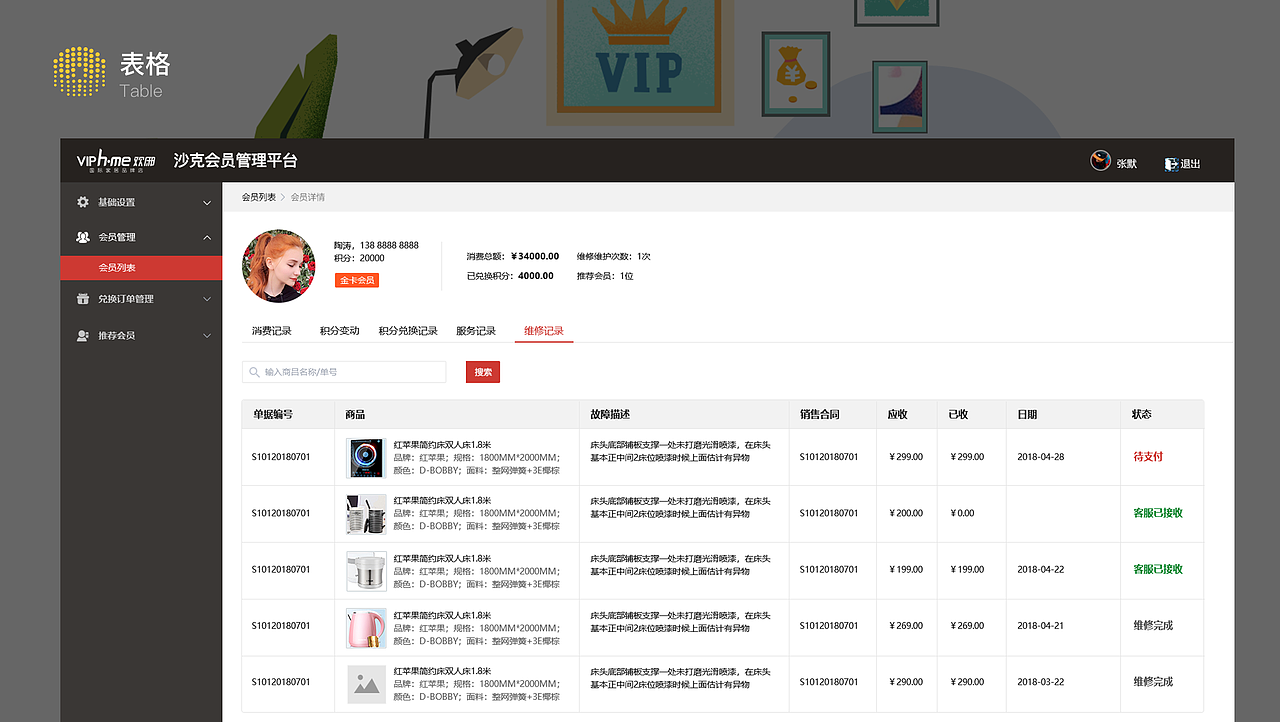The height and width of the screenshot is (722, 1280).
Task: Click the 推荐会员 person icon
Action: tap(83, 335)
